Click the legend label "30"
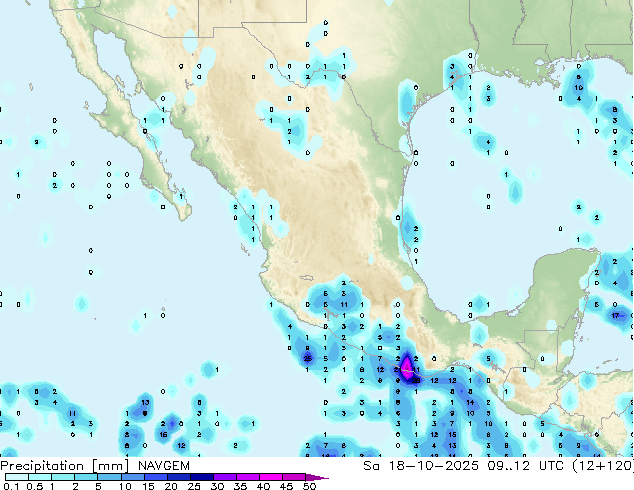 click(x=217, y=486)
